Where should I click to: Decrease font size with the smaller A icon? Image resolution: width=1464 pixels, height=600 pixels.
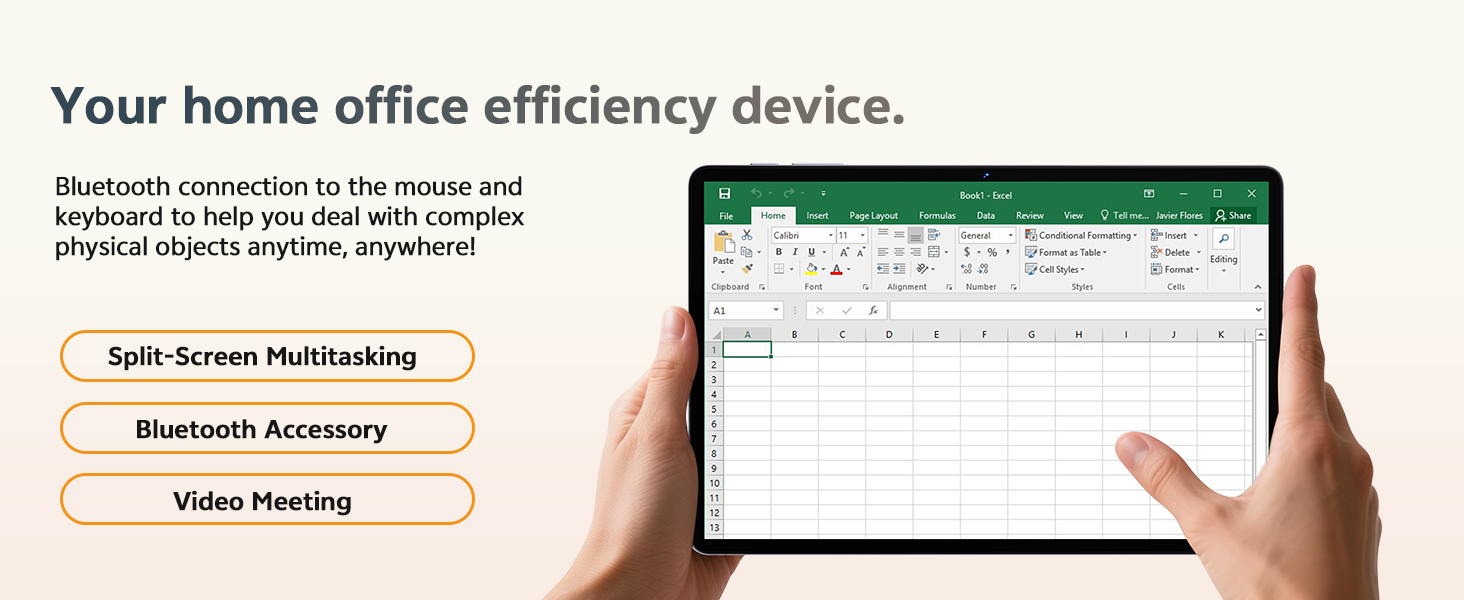point(861,252)
